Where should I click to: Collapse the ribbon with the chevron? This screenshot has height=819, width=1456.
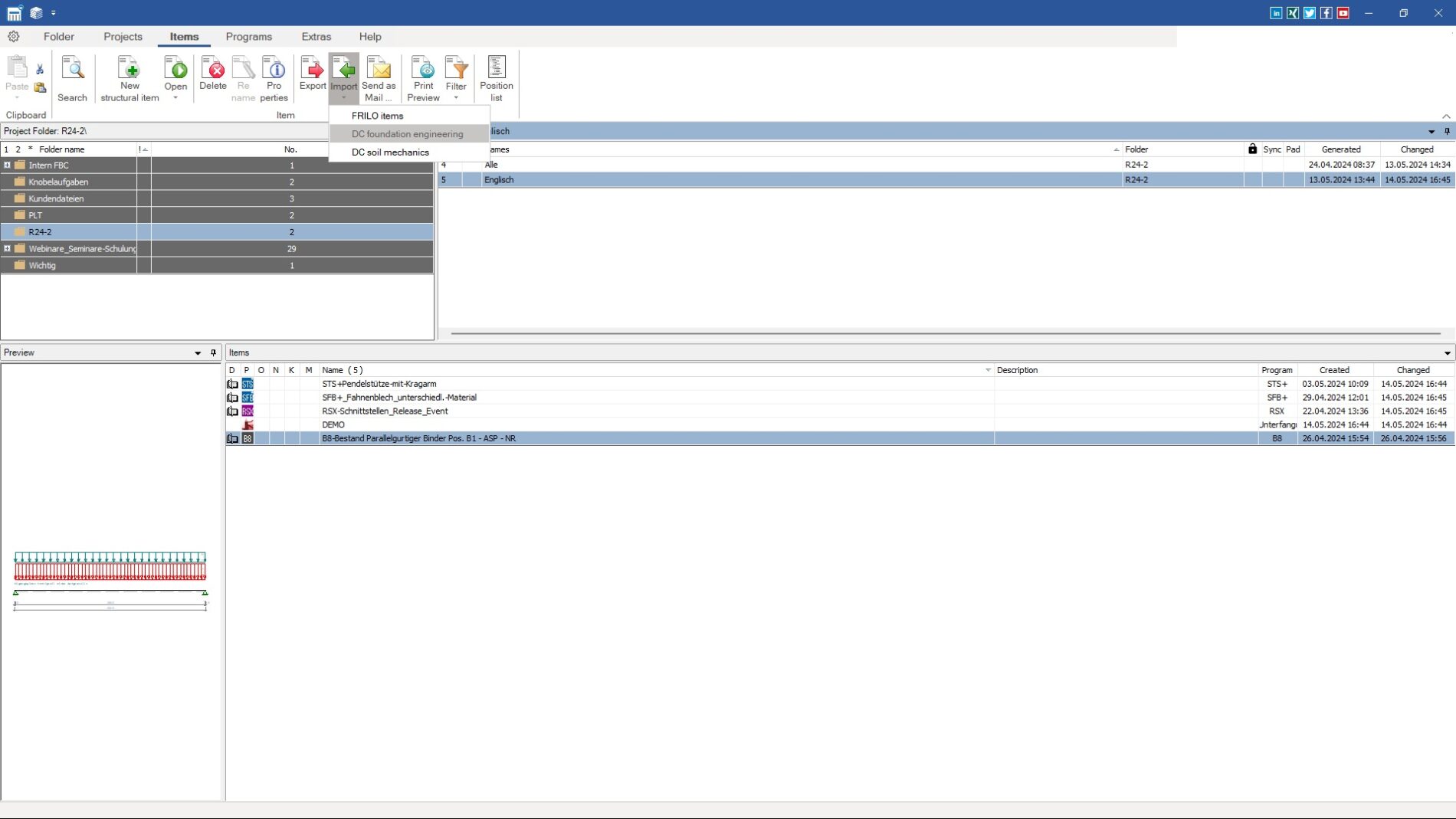pos(1446,116)
